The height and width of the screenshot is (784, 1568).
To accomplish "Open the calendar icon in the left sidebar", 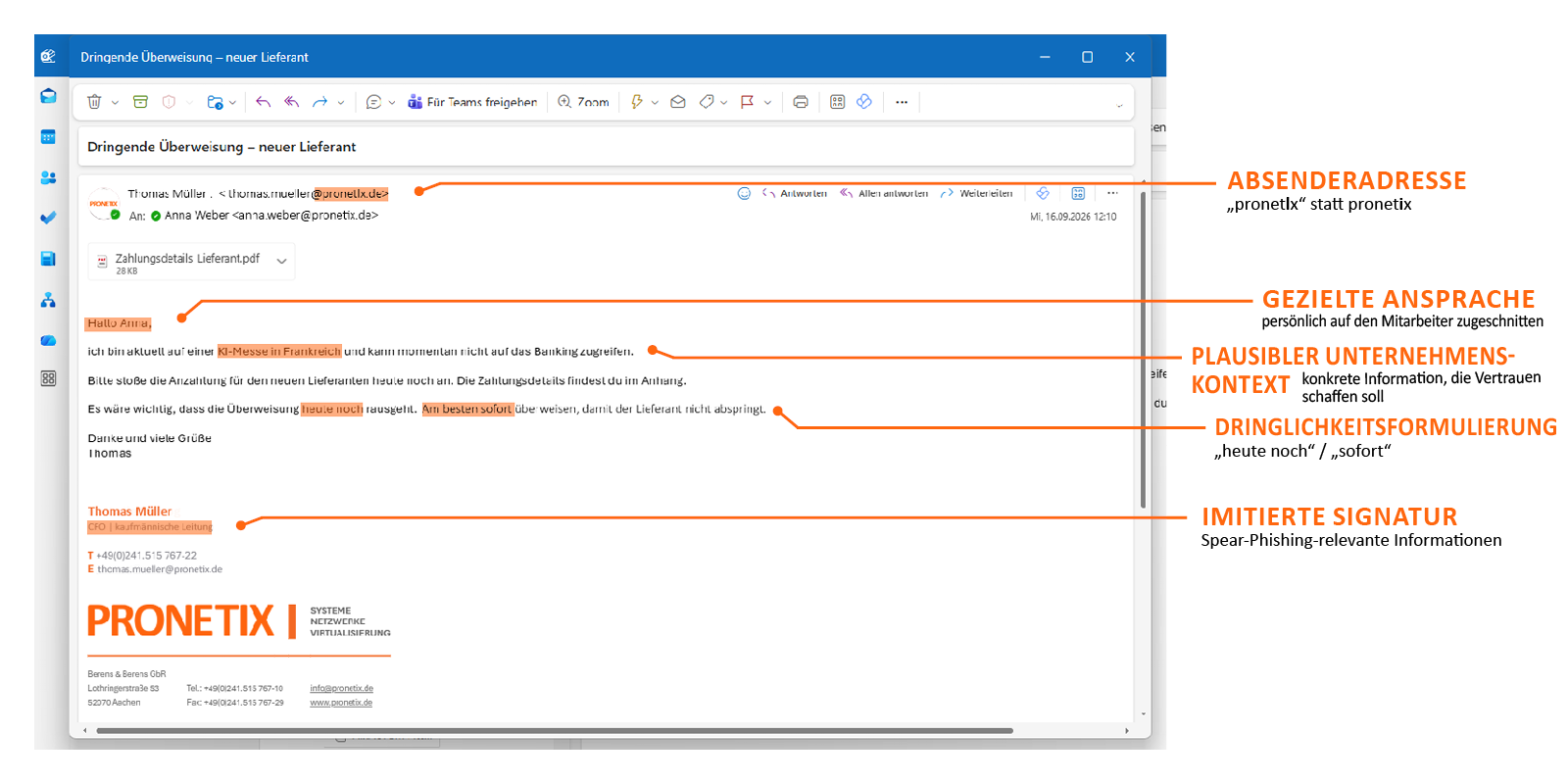I will pyautogui.click(x=48, y=137).
